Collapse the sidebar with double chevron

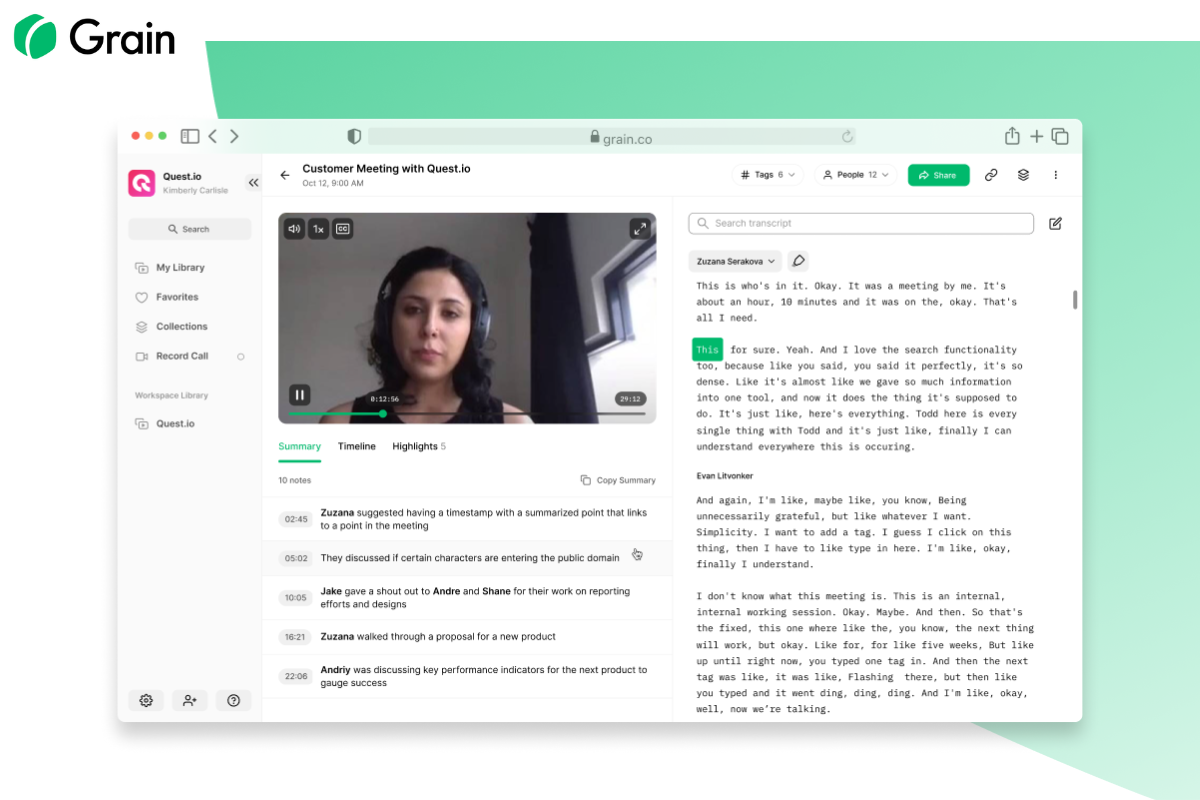pyautogui.click(x=253, y=182)
